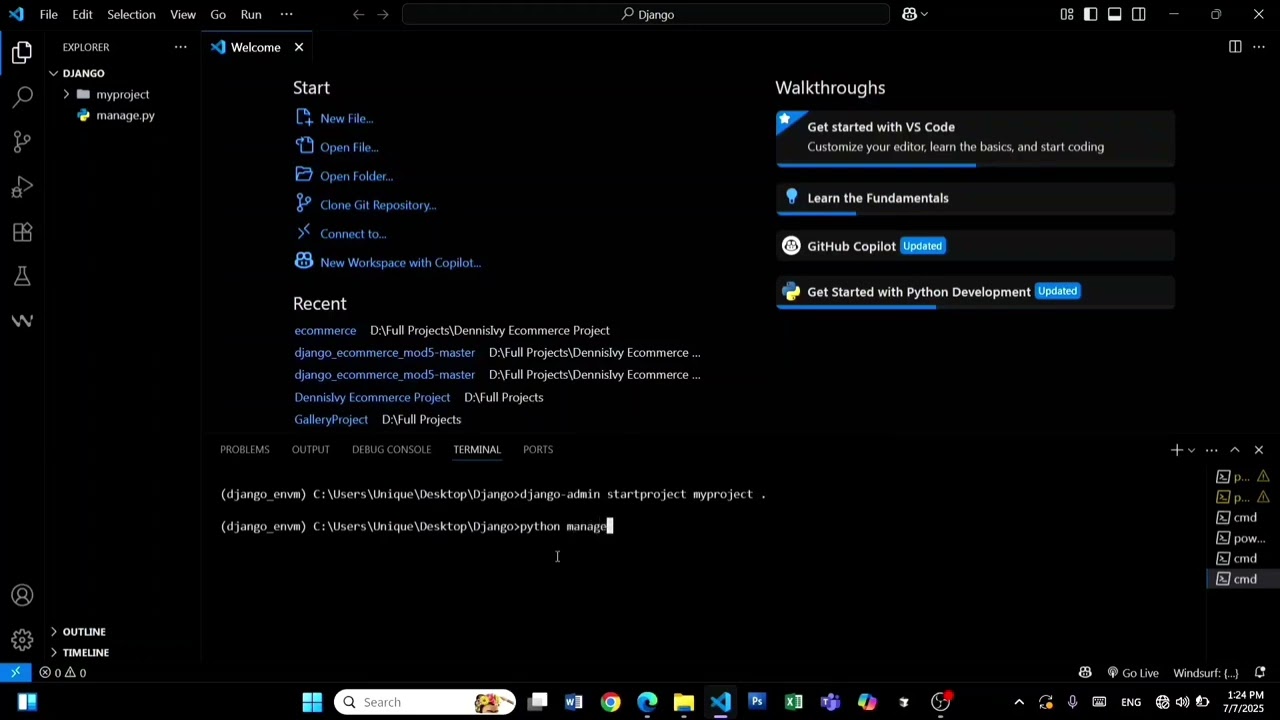Open the overflow menu ellipsis in menu bar
This screenshot has height=720, width=1280.
click(x=287, y=14)
